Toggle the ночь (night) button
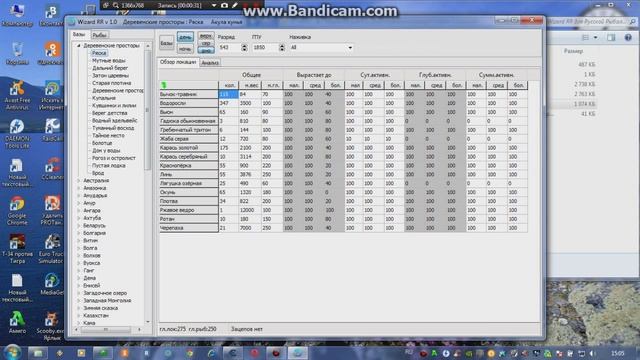Screen dimensions: 640x360 pyautogui.click(x=185, y=49)
